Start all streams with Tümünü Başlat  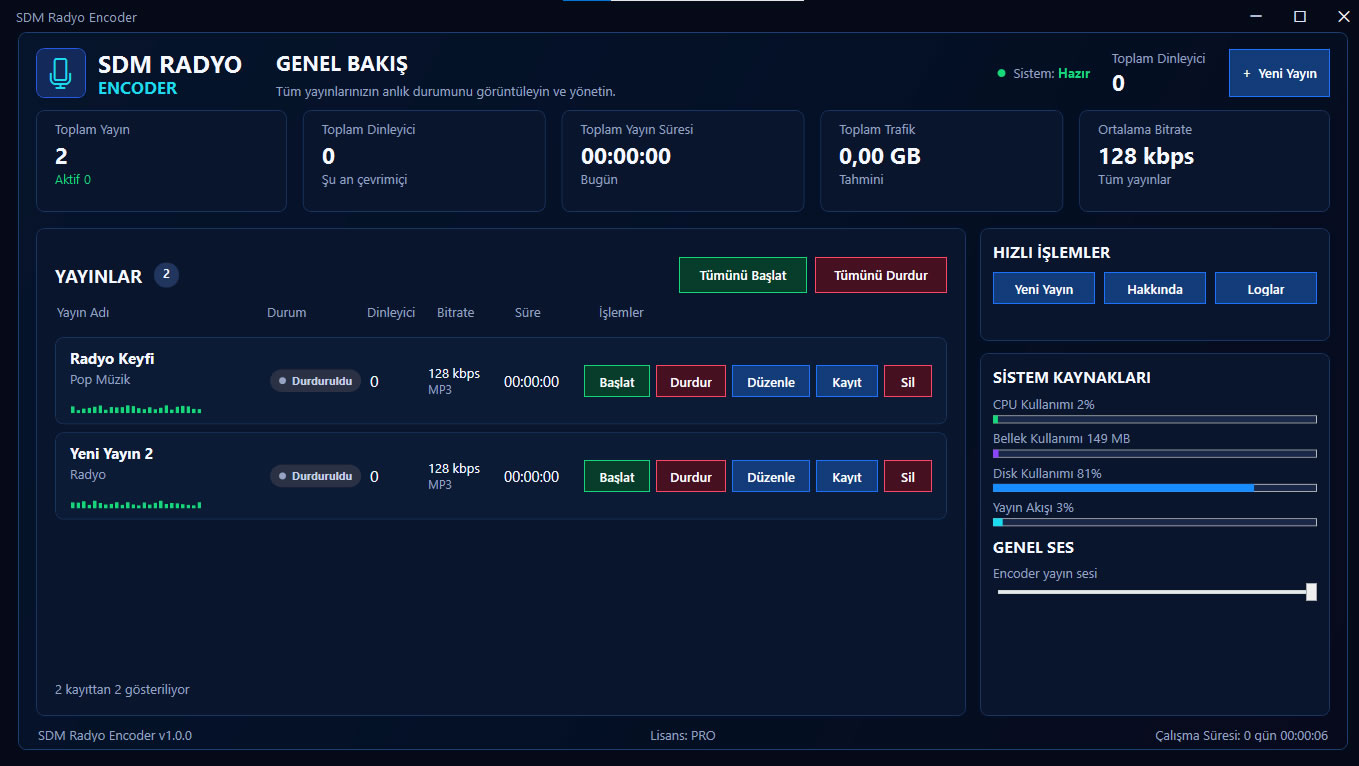[x=743, y=275]
